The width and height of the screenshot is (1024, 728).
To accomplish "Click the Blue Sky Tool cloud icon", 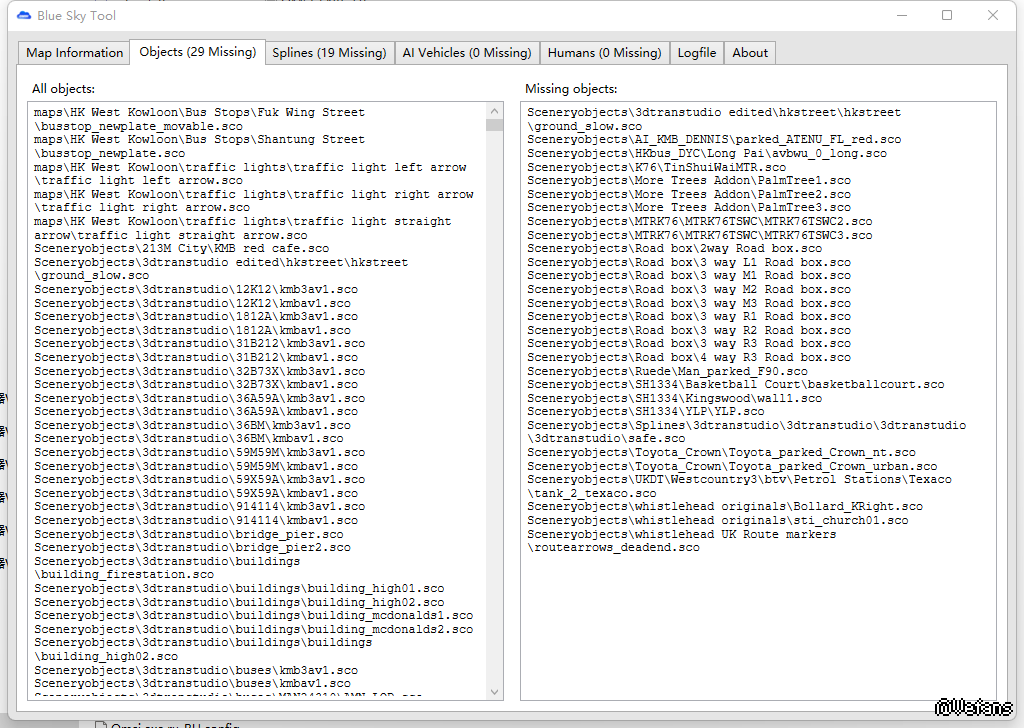I will 24,15.
